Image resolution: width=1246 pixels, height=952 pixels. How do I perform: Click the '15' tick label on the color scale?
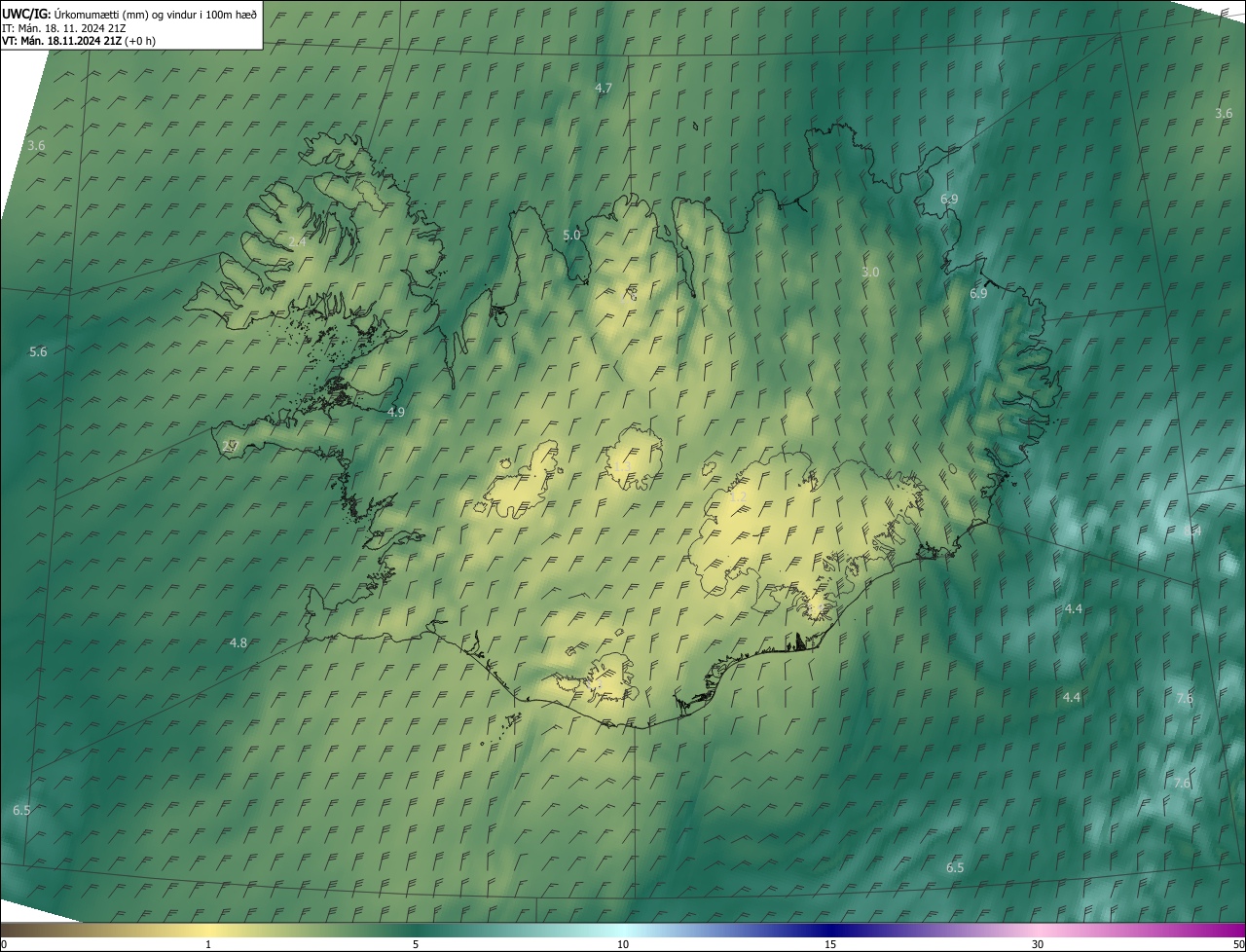[x=830, y=944]
